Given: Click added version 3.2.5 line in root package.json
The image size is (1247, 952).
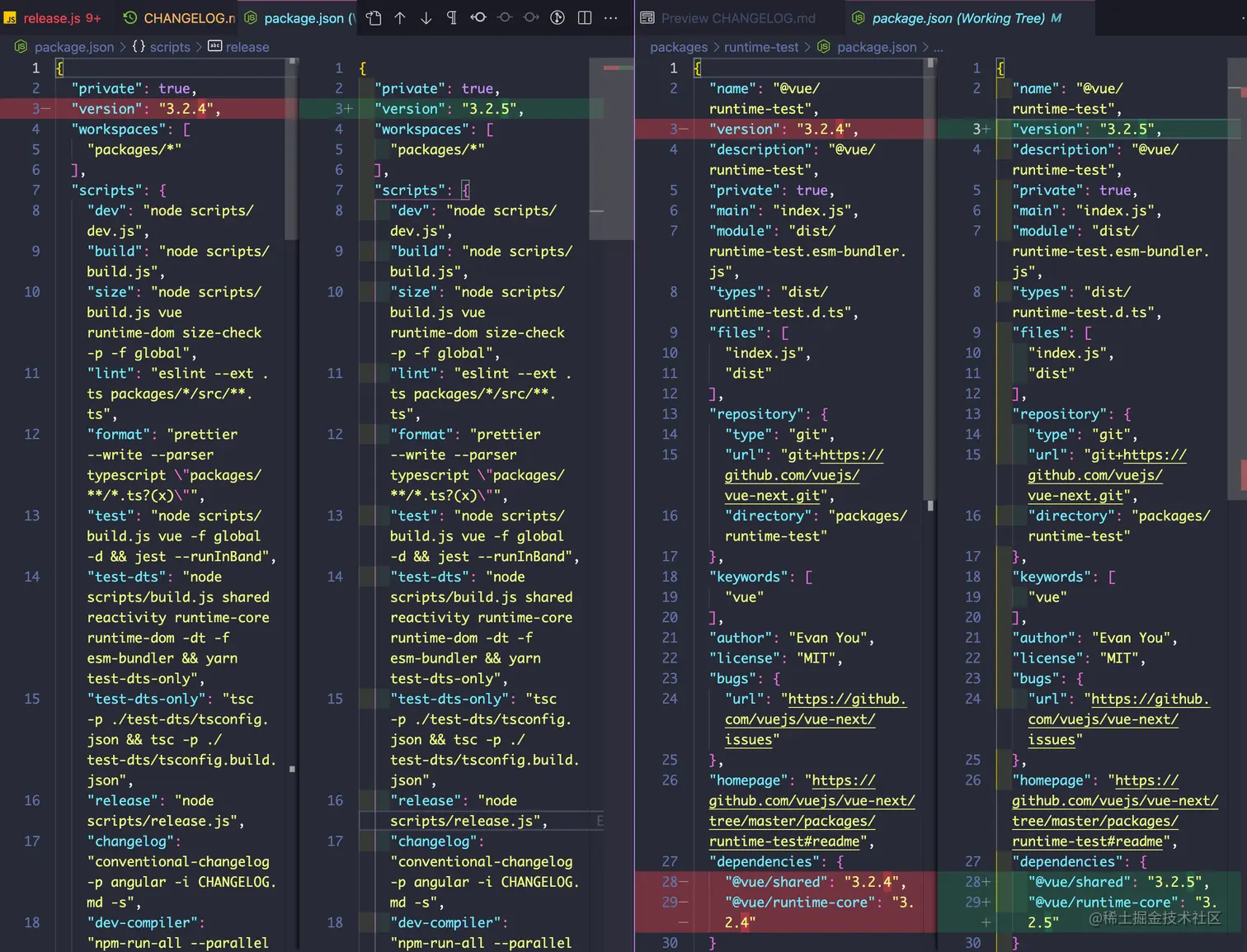Looking at the screenshot, I should point(452,108).
